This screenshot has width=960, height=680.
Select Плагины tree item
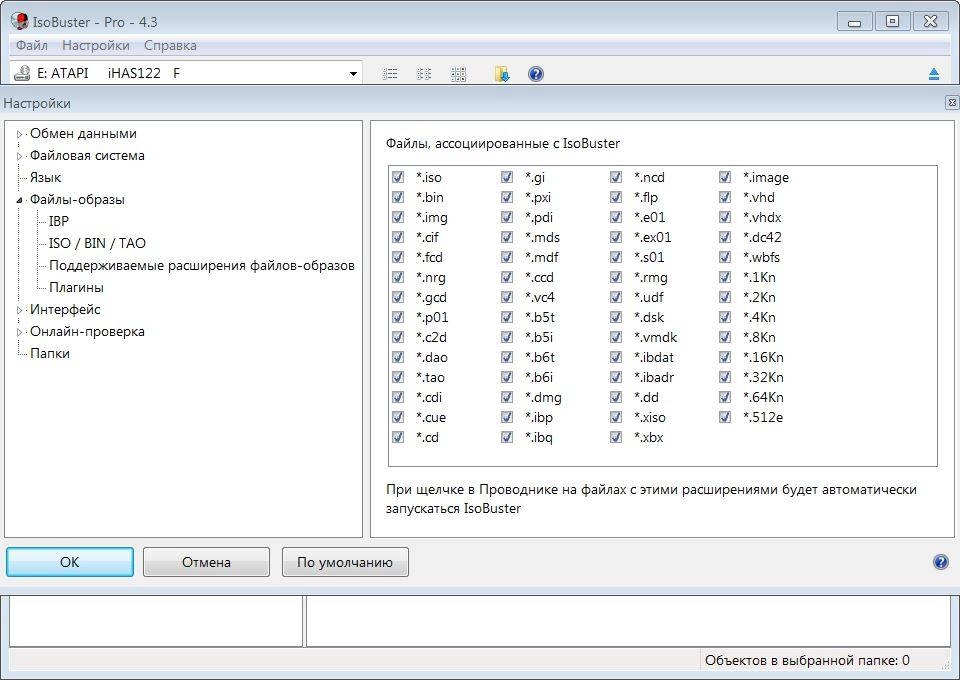point(77,287)
